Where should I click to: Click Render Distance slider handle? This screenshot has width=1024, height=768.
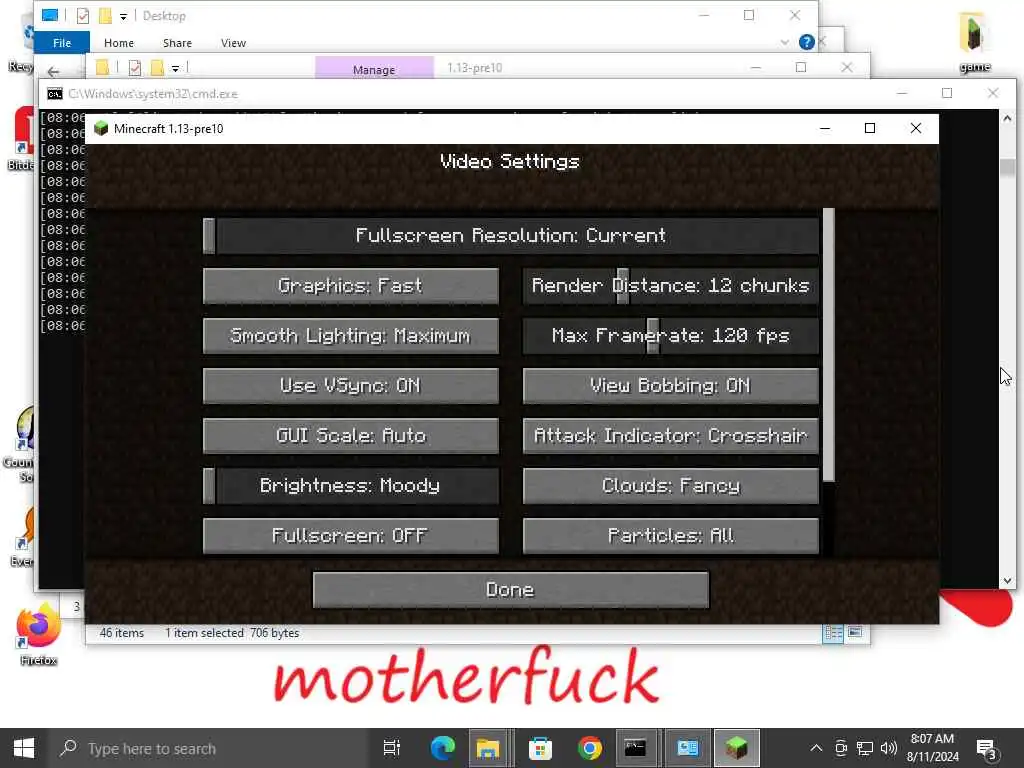click(623, 286)
